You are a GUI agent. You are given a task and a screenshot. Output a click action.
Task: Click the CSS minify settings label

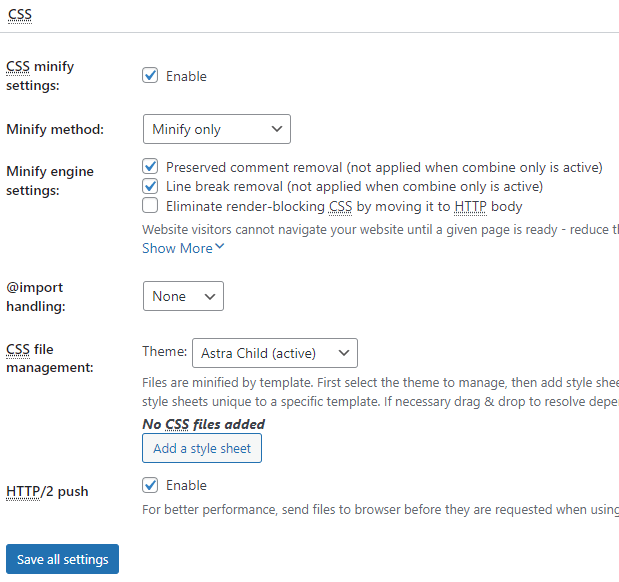pos(40,76)
